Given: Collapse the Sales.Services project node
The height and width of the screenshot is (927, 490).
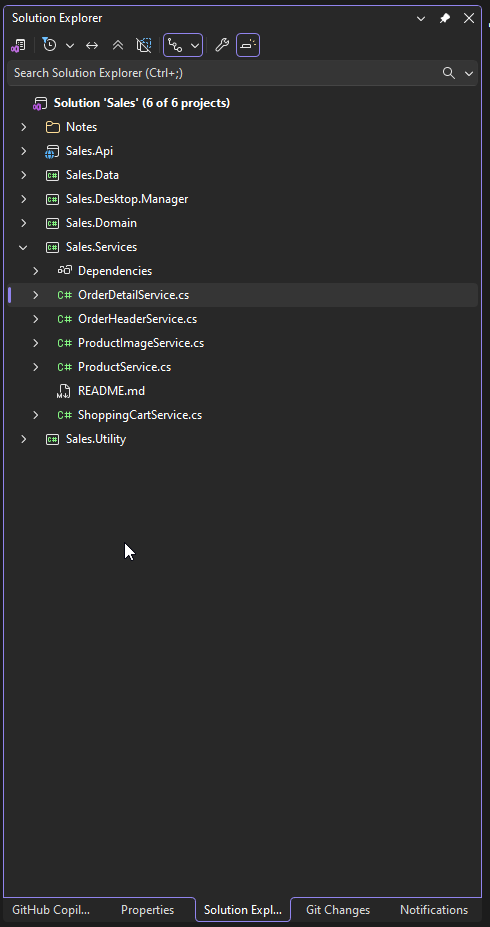Looking at the screenshot, I should 23,247.
